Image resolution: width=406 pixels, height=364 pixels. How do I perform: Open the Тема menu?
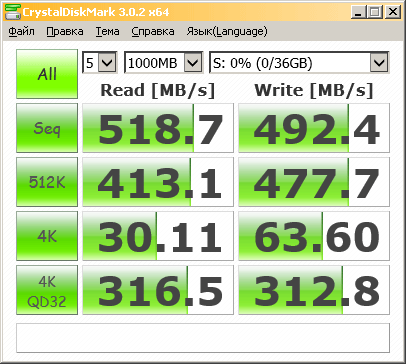107,31
